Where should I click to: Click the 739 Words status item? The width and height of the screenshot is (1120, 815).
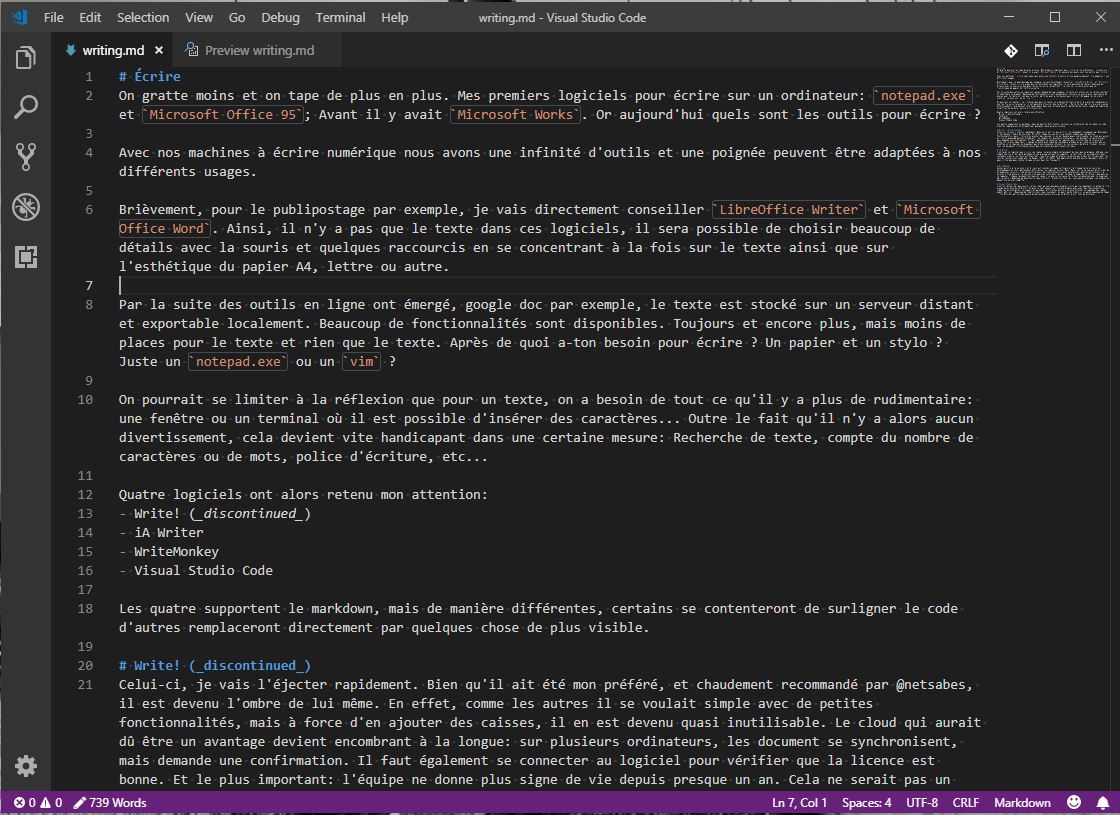(110, 803)
